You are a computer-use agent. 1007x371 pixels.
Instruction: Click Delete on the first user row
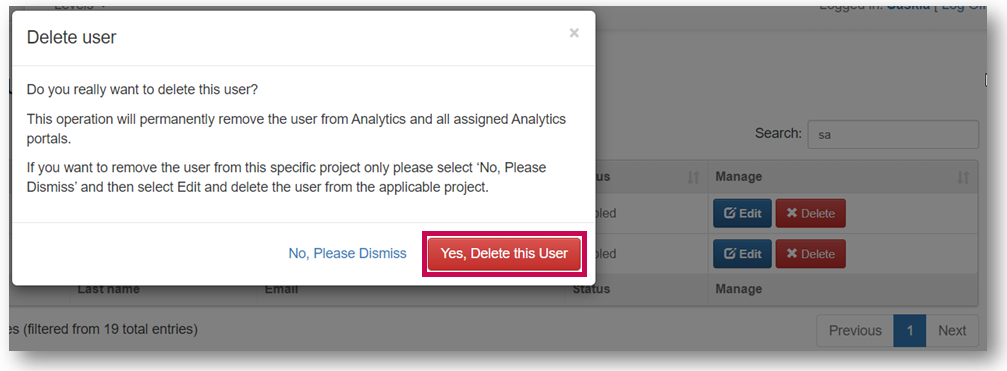(810, 214)
